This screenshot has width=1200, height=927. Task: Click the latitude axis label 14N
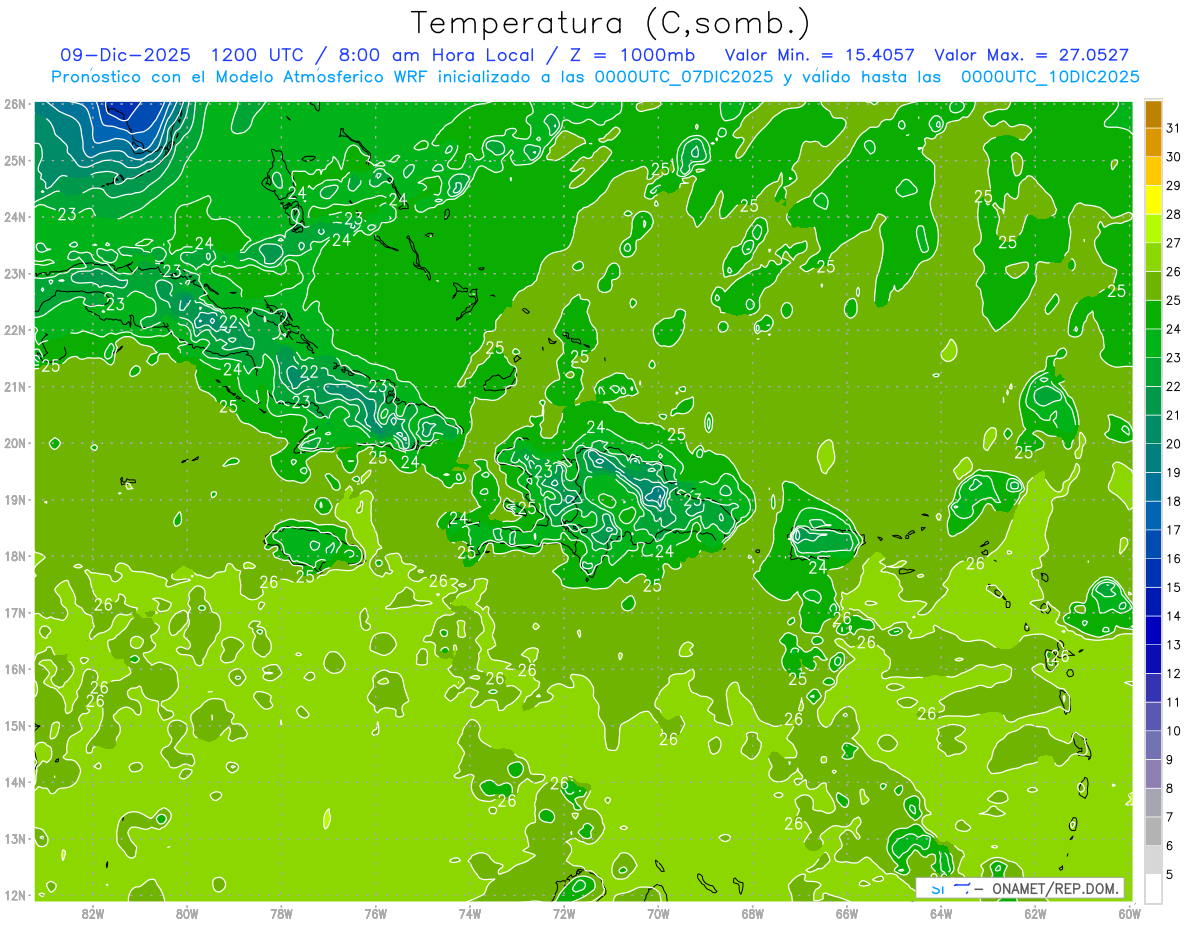[x=15, y=782]
